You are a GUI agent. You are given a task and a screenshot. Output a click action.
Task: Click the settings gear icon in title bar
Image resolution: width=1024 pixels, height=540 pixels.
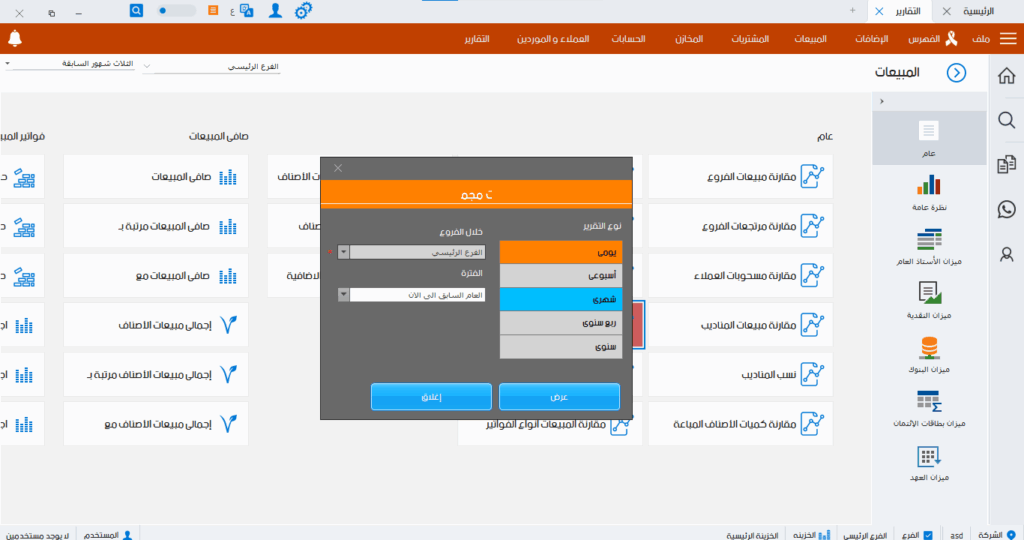point(304,10)
